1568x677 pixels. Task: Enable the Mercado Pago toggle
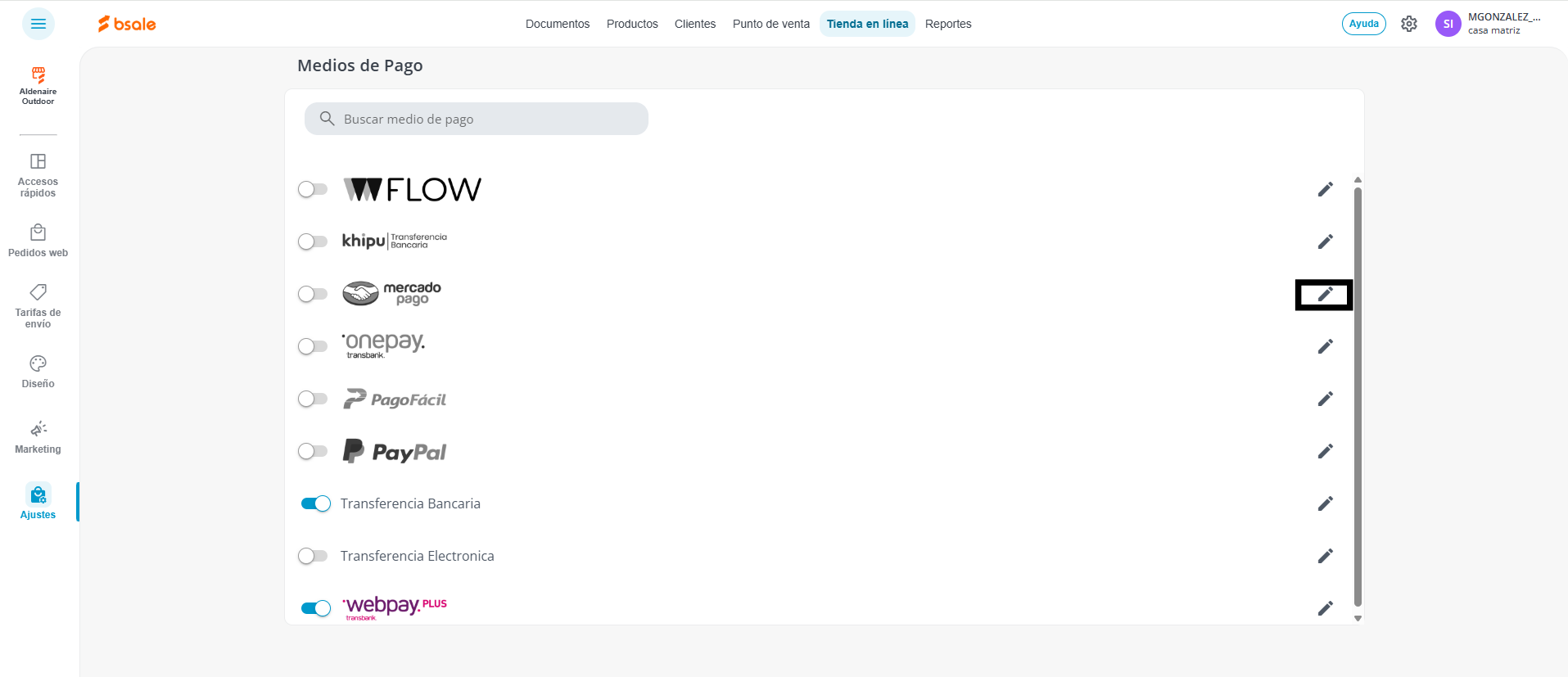(x=313, y=294)
